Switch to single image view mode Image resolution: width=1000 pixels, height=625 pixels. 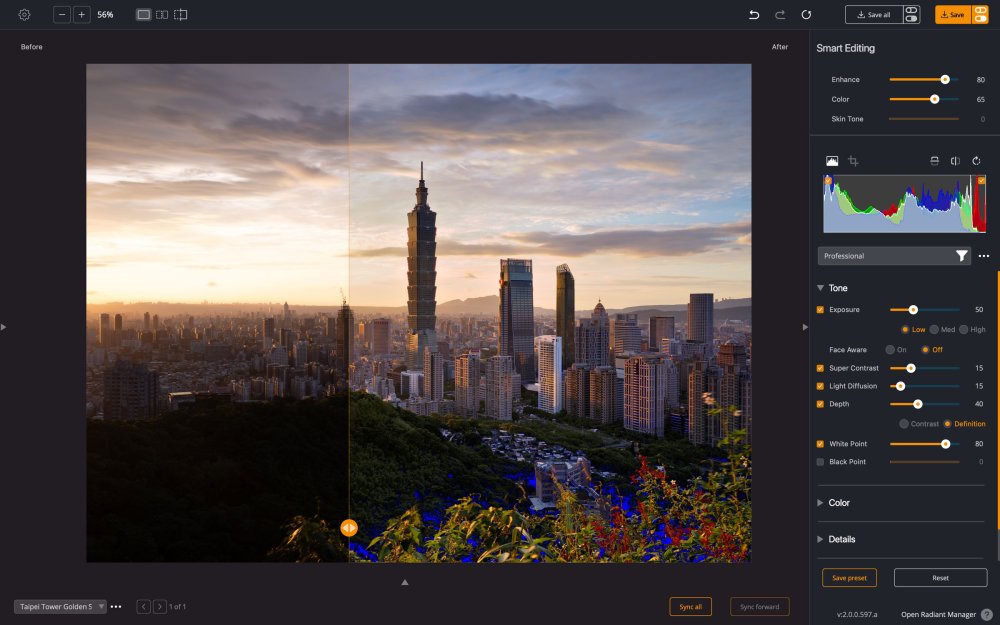(x=143, y=15)
